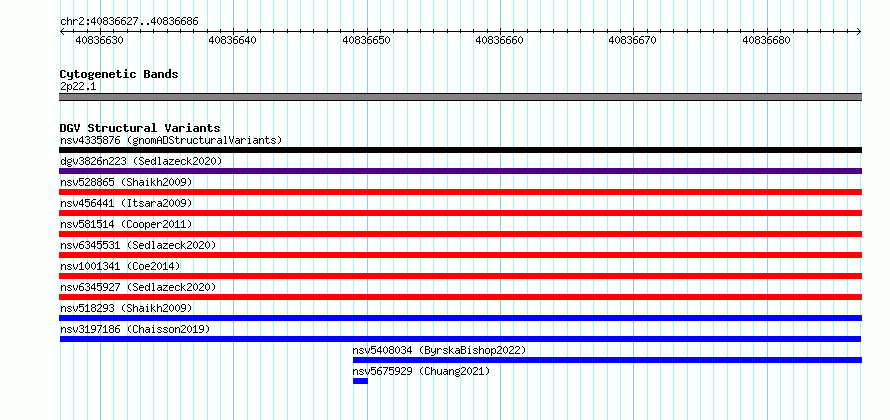890x420 pixels.
Task: Open nsv5408034 ByrskaBishop2022 label
Action: click(x=439, y=350)
